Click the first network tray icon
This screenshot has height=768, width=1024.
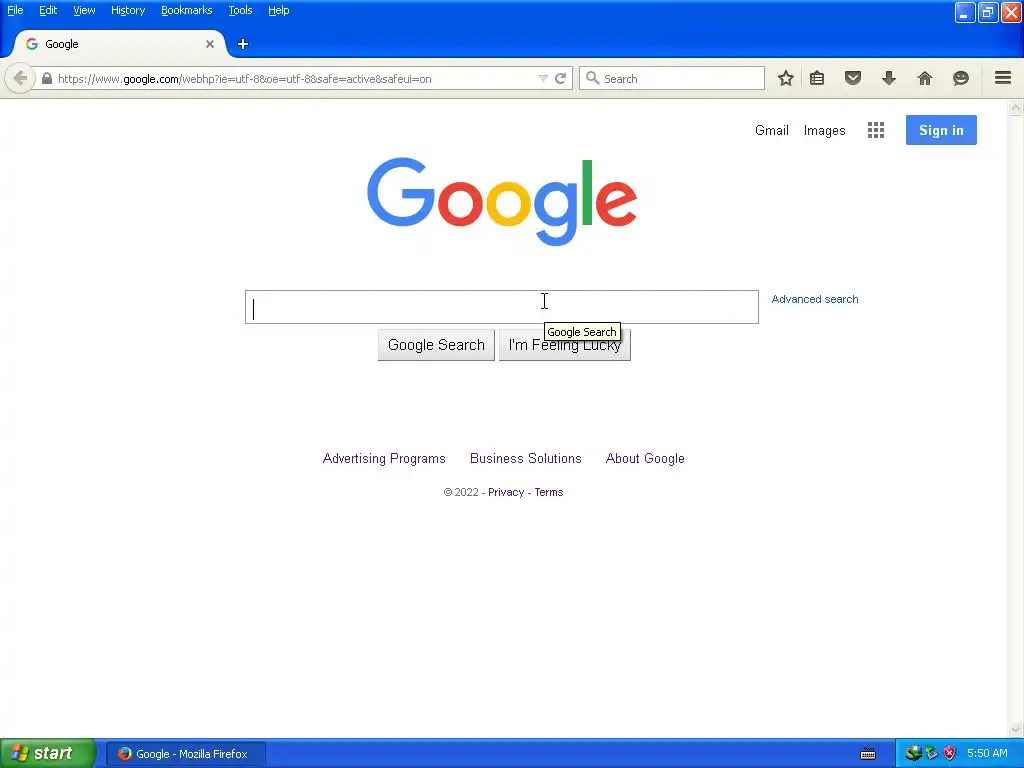[x=913, y=754]
